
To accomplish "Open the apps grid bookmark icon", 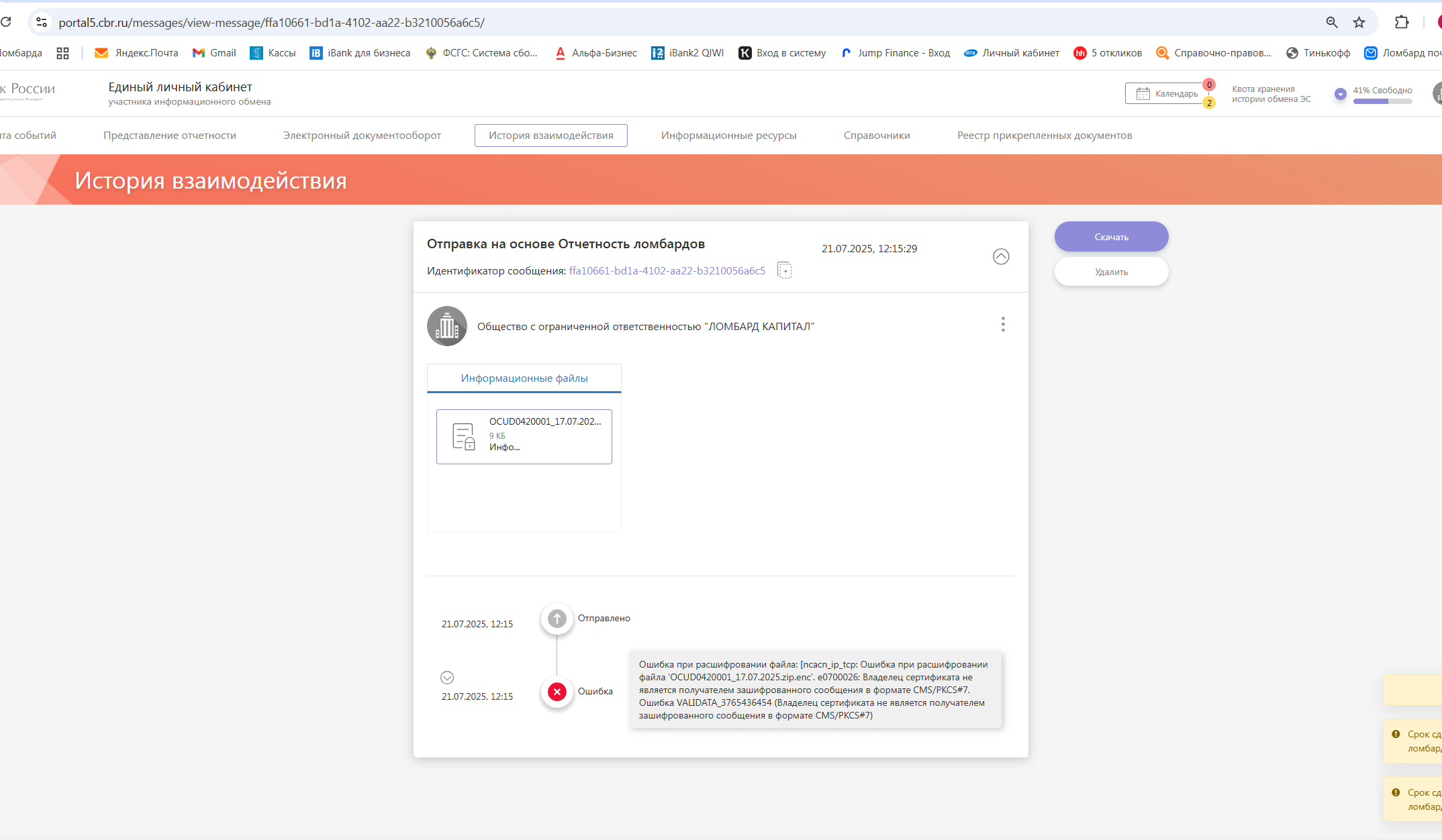I will coord(62,53).
